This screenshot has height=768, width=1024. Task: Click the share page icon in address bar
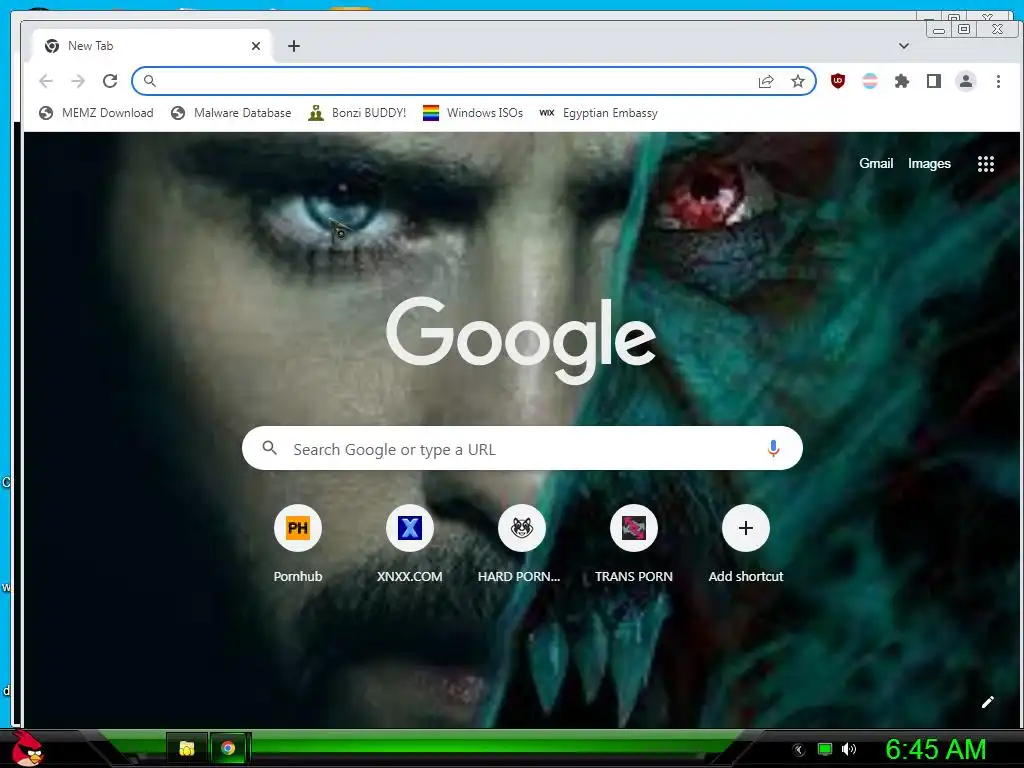tap(765, 81)
